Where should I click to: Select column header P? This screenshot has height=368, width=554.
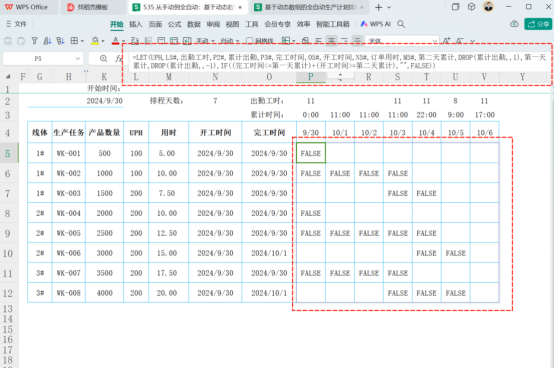coord(311,77)
